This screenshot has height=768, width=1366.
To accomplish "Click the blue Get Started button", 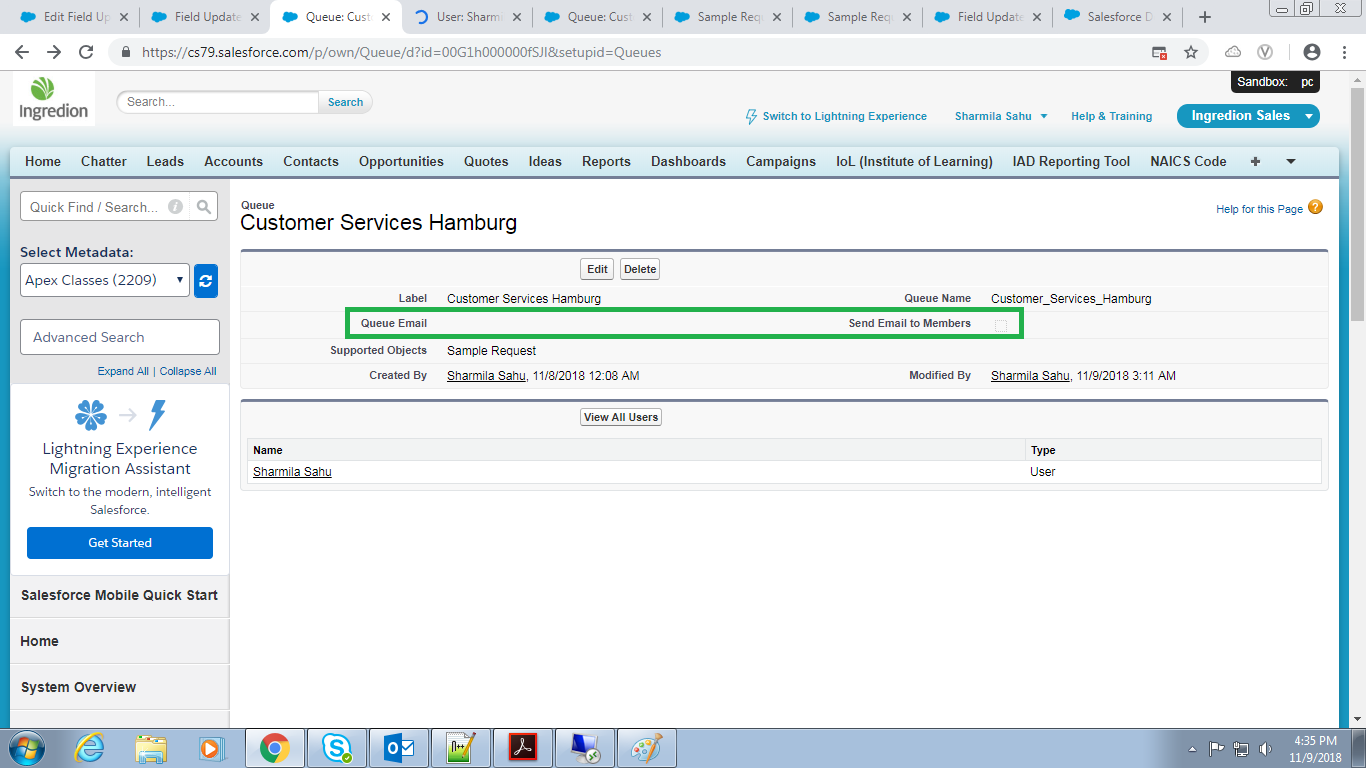I will [x=120, y=543].
